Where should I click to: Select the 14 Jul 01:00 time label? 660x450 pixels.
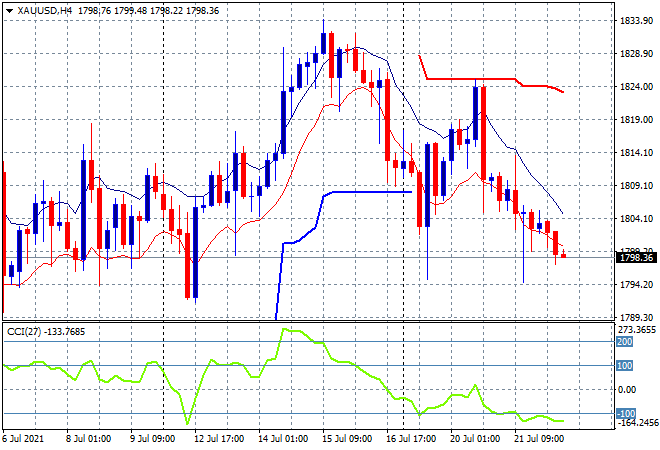(x=283, y=439)
